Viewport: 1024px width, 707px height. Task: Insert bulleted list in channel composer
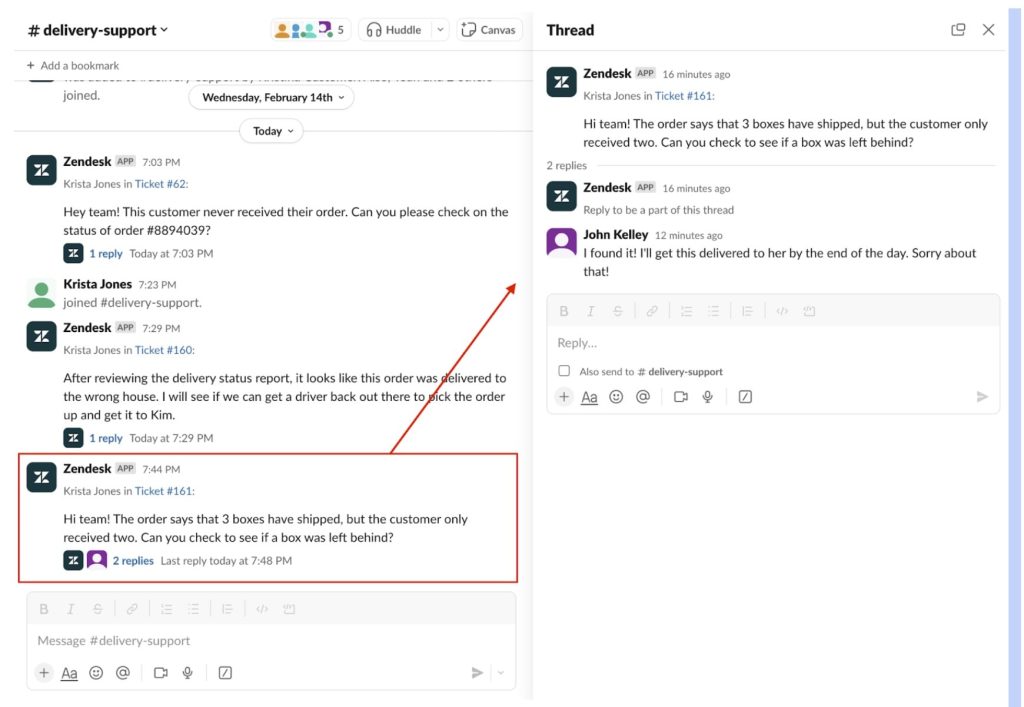click(193, 609)
